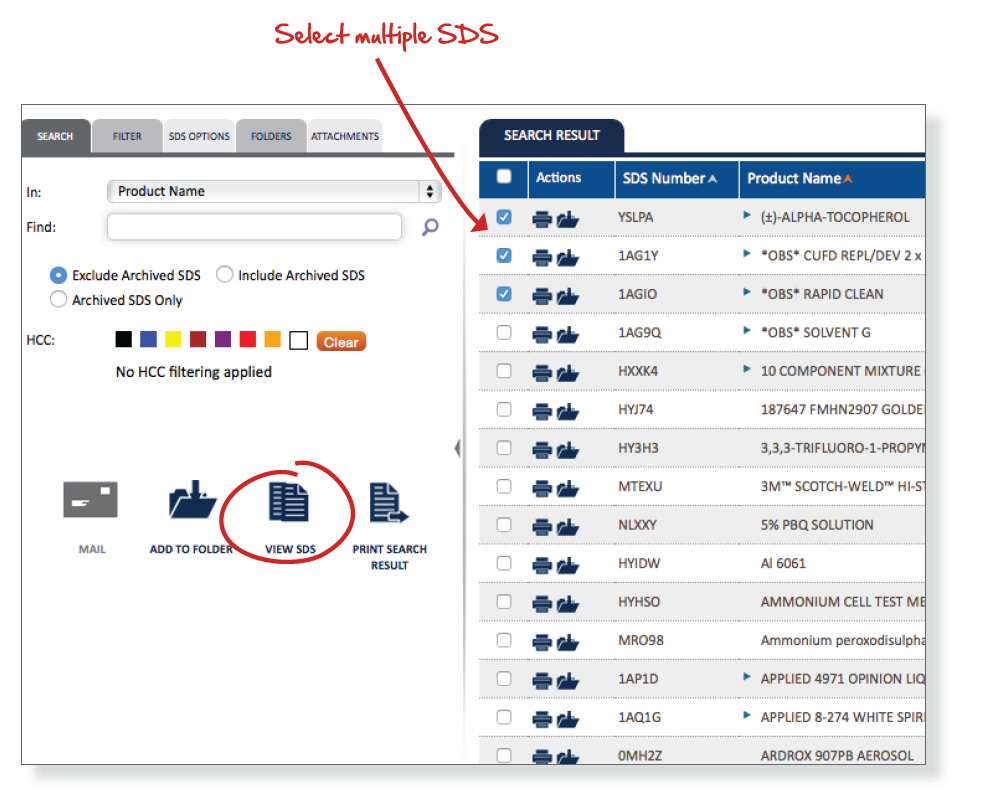
Task: Pick the white HCC color swatch
Action: (298, 340)
